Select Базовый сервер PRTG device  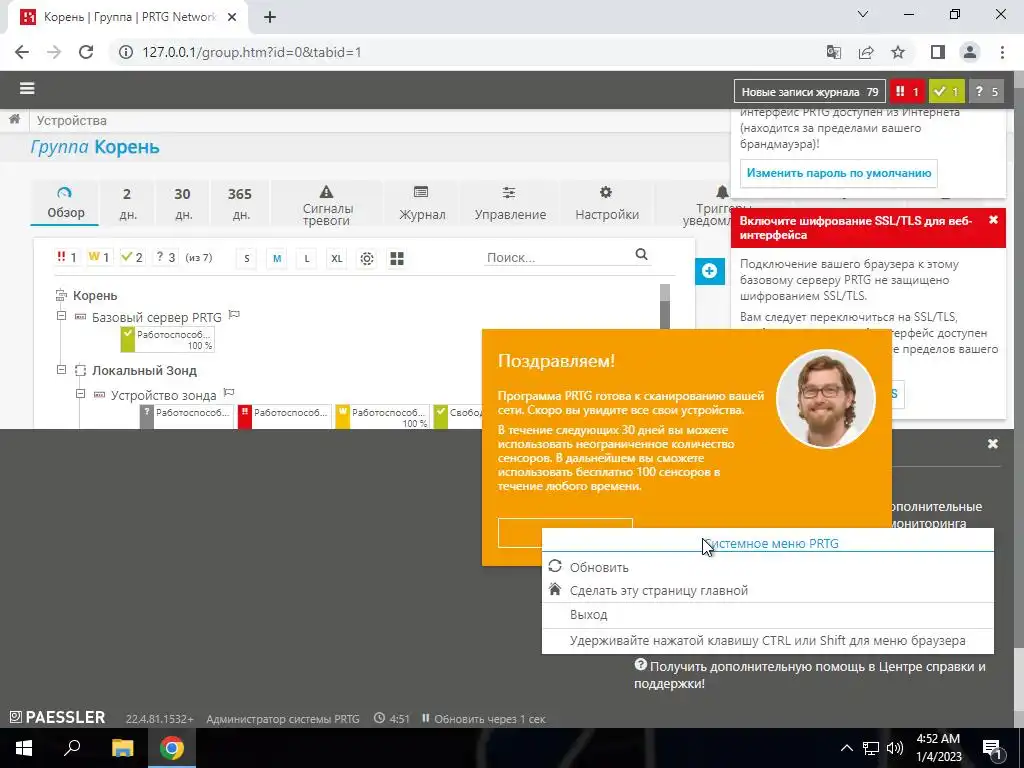(x=157, y=317)
